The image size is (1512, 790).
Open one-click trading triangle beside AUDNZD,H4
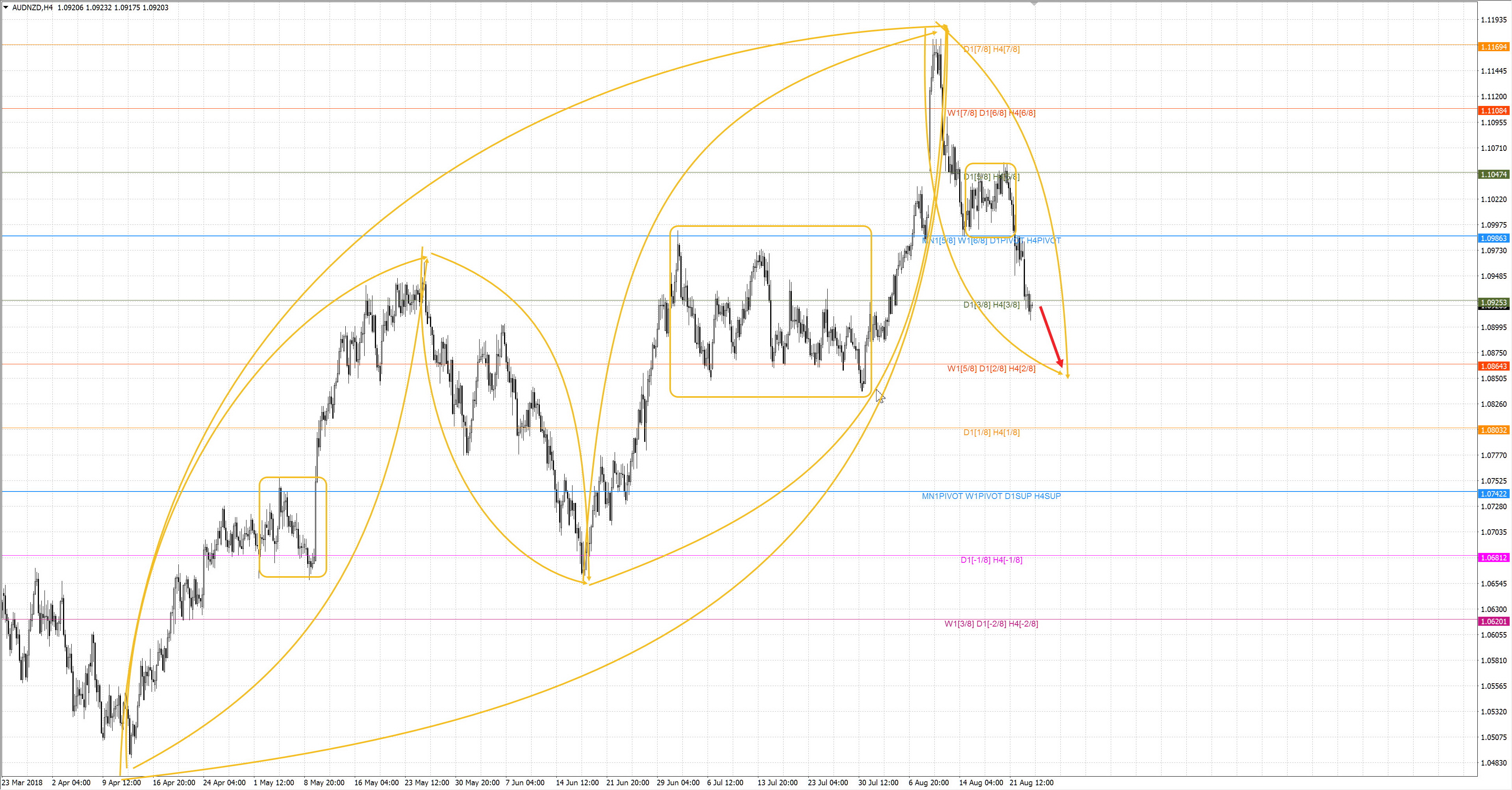(x=6, y=7)
